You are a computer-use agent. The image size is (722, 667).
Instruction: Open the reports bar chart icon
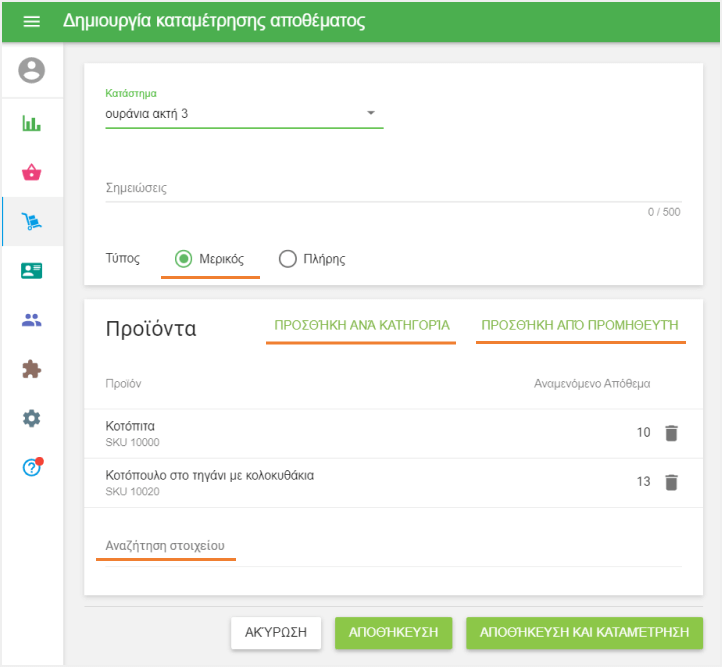pyautogui.click(x=32, y=123)
